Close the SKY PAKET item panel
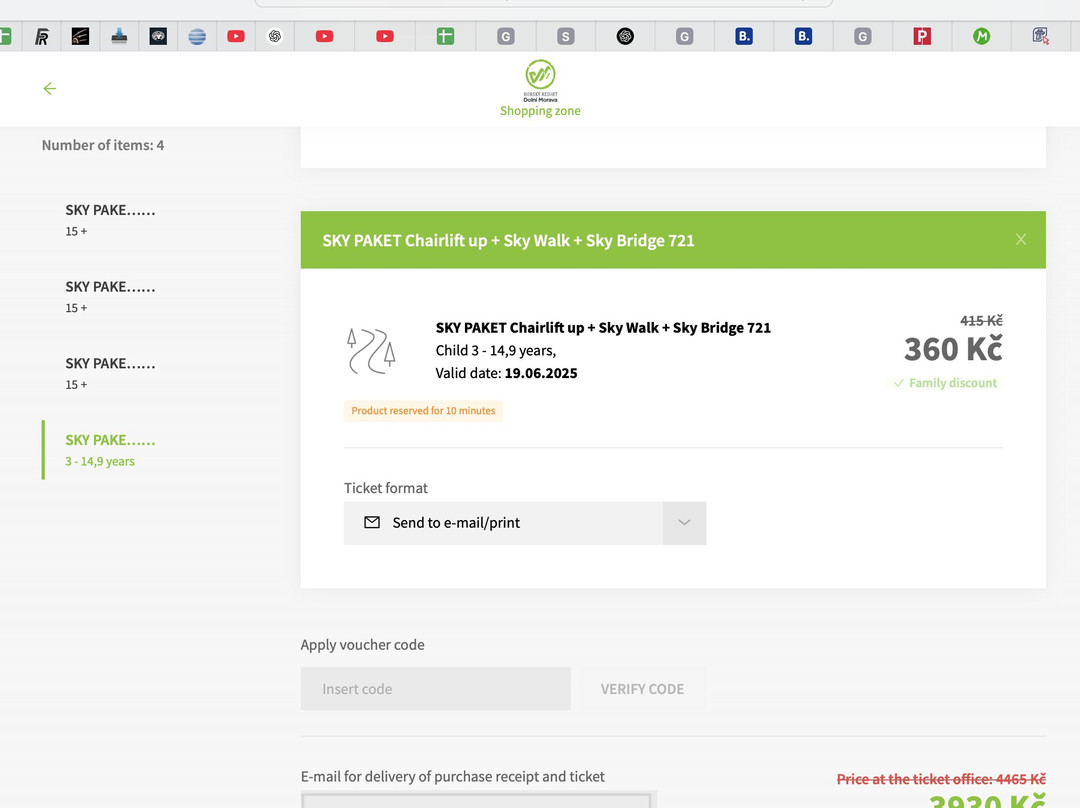This screenshot has height=808, width=1080. pyautogui.click(x=1020, y=240)
